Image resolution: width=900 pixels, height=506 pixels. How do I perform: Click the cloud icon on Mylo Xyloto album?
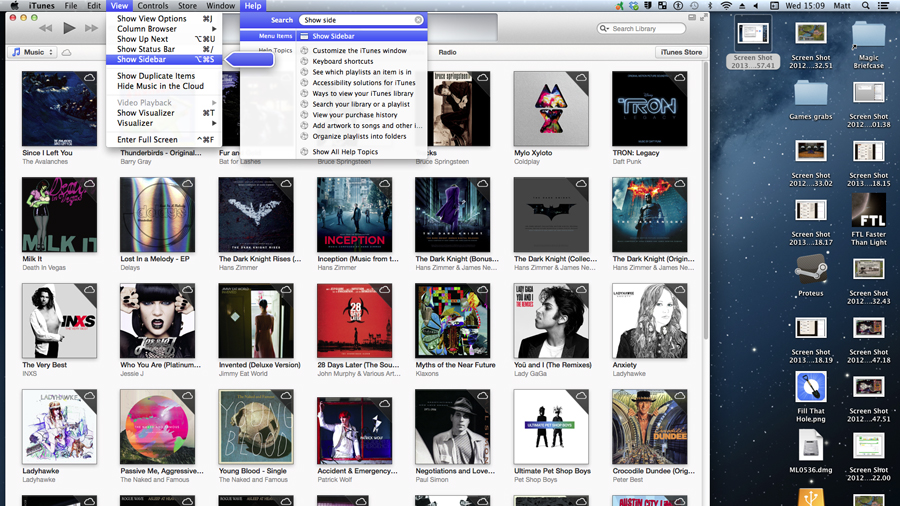tap(581, 77)
